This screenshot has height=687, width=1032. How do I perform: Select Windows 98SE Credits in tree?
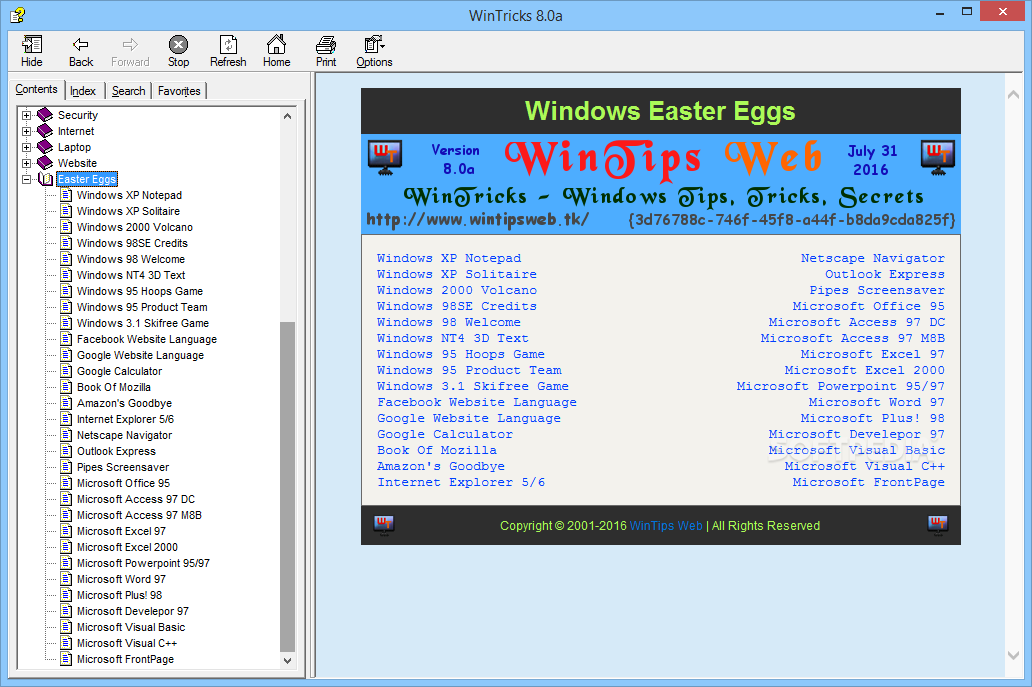[x=132, y=243]
